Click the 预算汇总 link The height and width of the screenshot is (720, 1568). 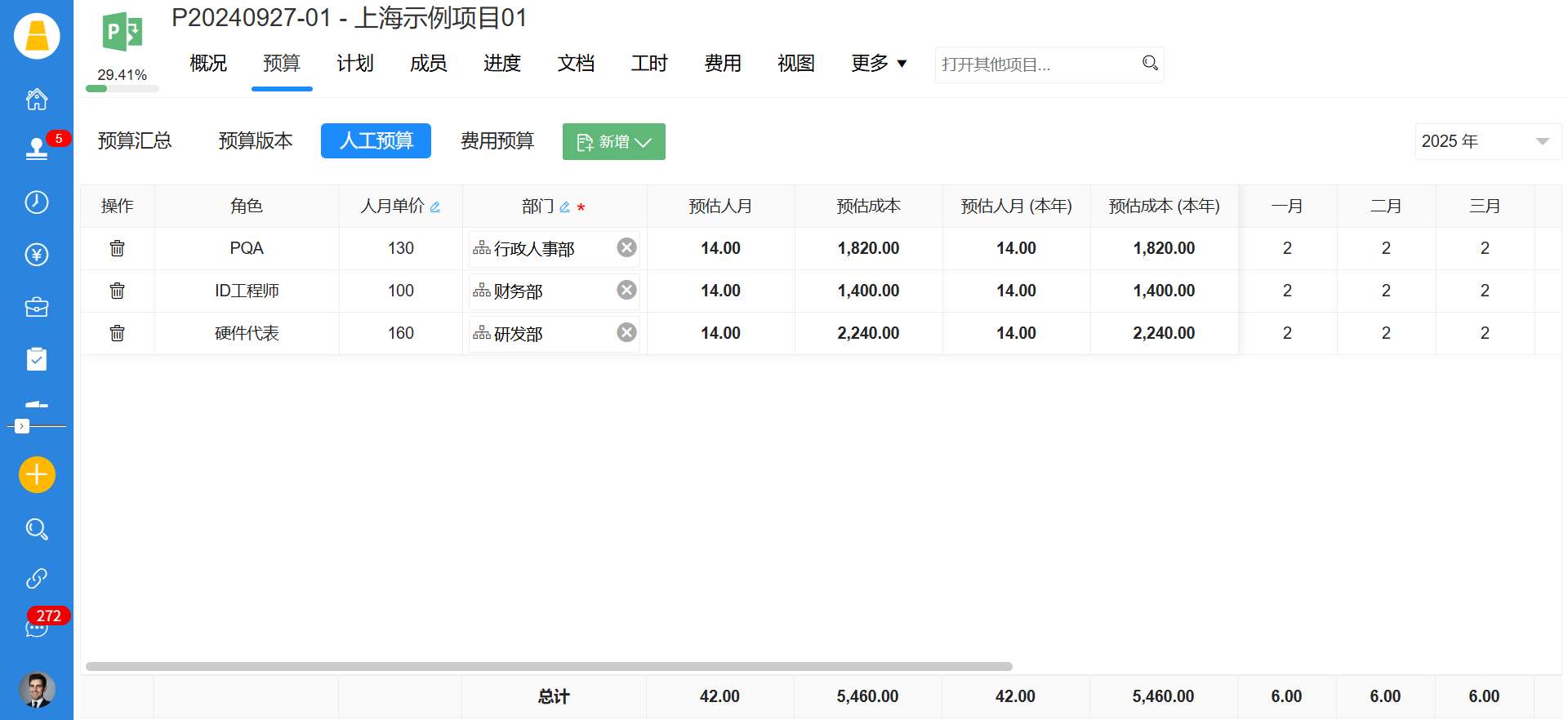135,141
